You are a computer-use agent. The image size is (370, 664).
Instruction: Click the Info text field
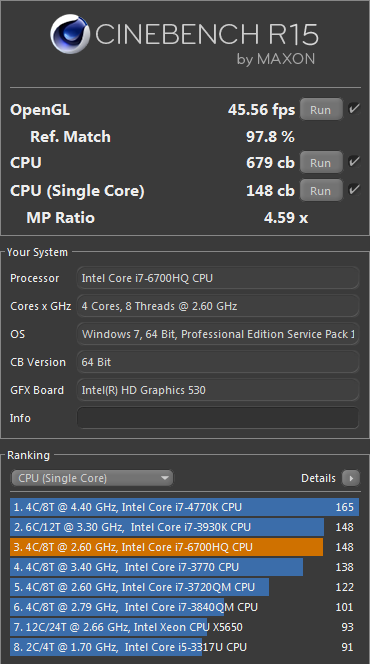click(x=218, y=418)
